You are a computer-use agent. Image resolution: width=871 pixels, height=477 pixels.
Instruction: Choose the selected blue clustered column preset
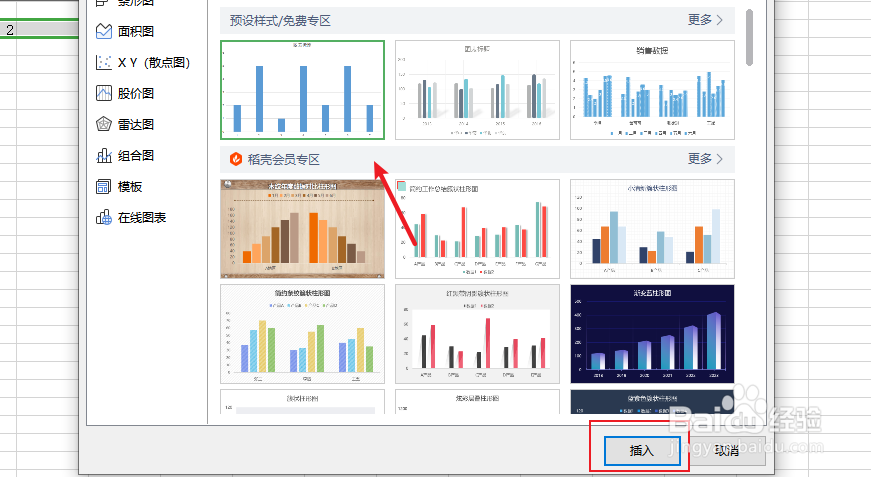[302, 89]
